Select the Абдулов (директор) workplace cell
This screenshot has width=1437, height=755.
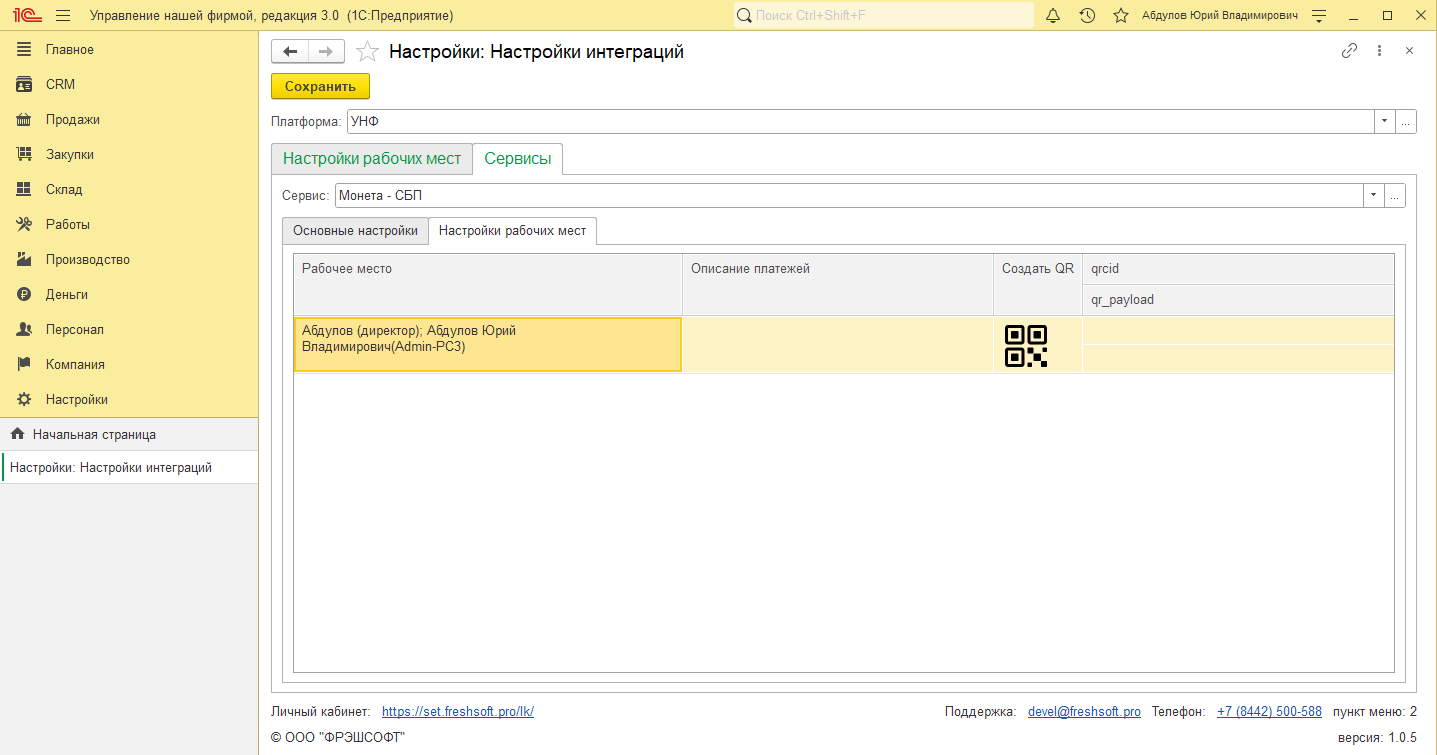click(488, 345)
